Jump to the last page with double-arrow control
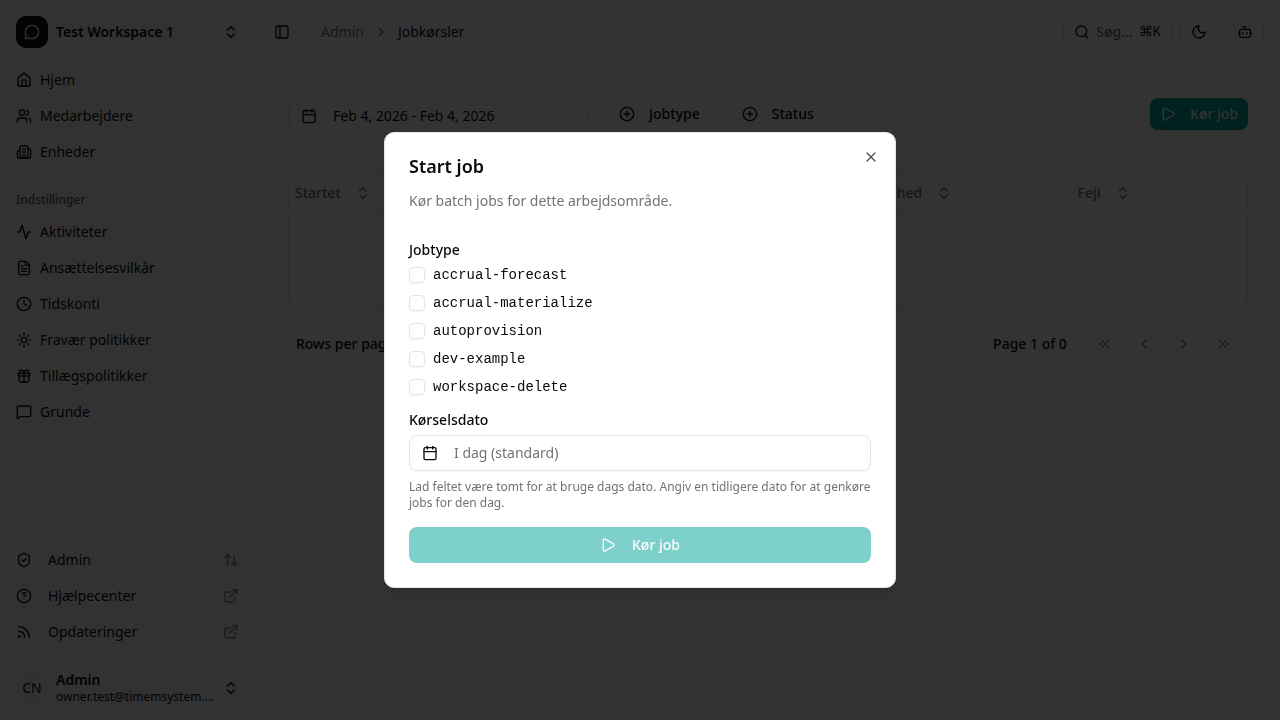1280x720 pixels. click(x=1224, y=343)
